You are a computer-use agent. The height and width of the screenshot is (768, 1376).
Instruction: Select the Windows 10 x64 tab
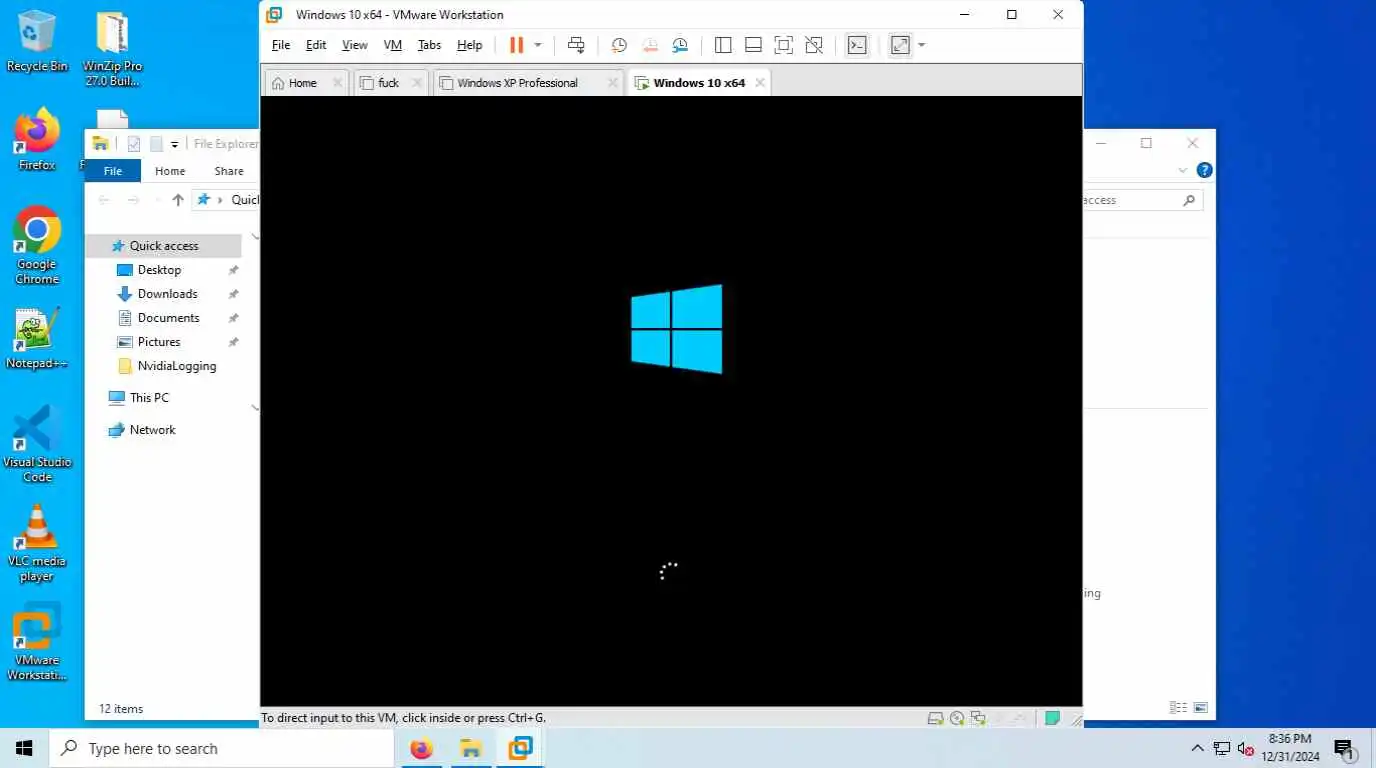(x=699, y=83)
